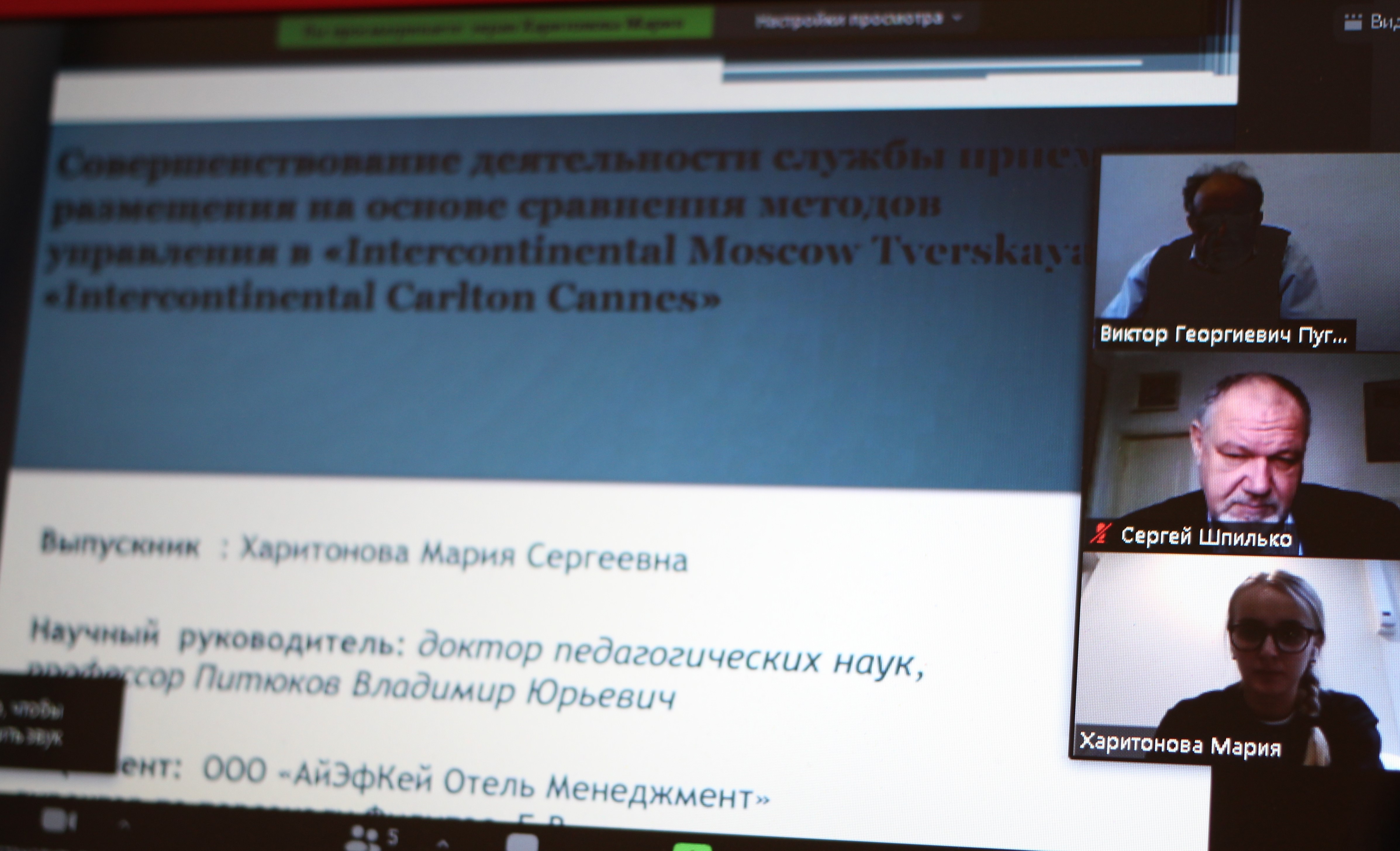Click the grid icon next to Вид
This screenshot has height=851, width=1400.
click(1353, 23)
